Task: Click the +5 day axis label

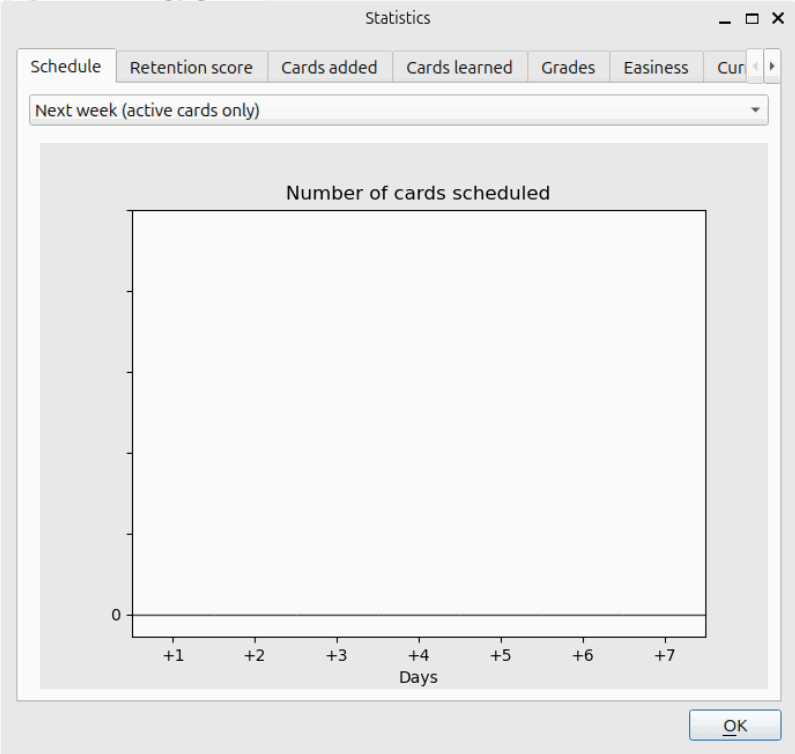Action: [501, 656]
